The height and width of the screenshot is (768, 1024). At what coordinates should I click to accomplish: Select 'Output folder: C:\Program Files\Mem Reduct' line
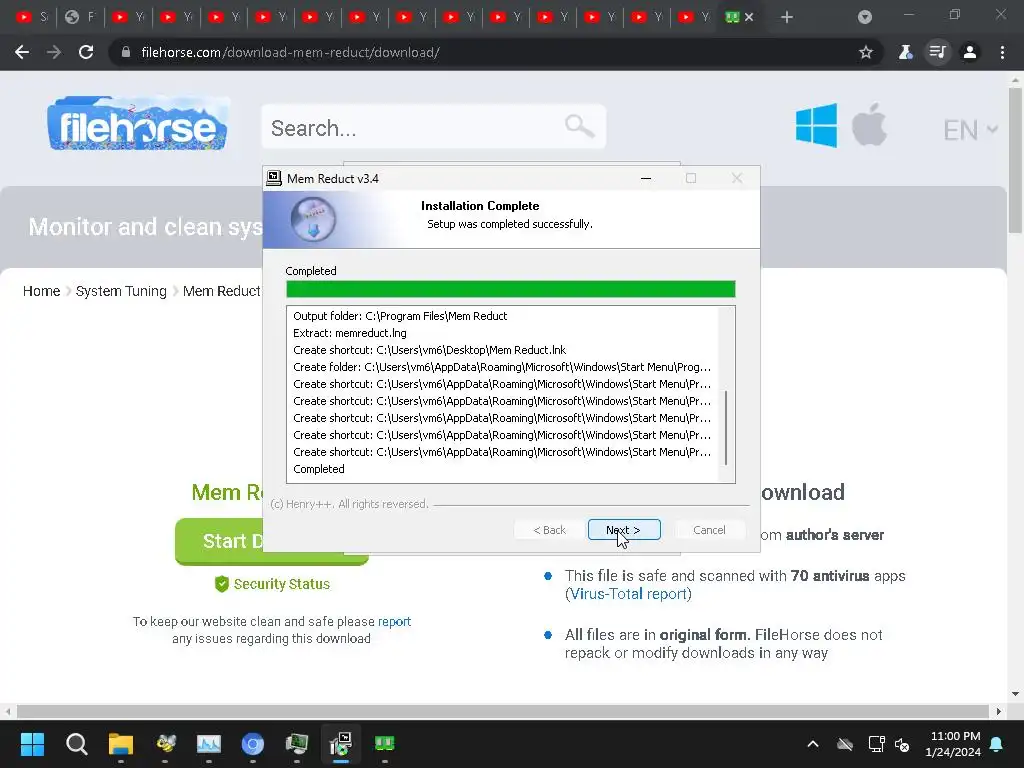(x=400, y=316)
